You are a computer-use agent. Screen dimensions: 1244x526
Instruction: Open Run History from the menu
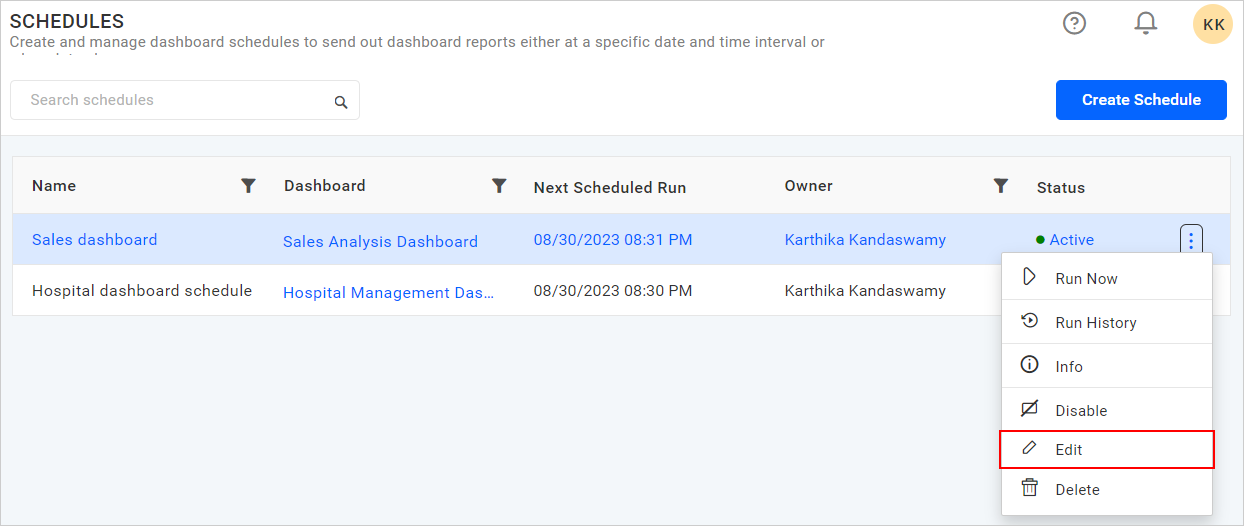pyautogui.click(x=1095, y=323)
